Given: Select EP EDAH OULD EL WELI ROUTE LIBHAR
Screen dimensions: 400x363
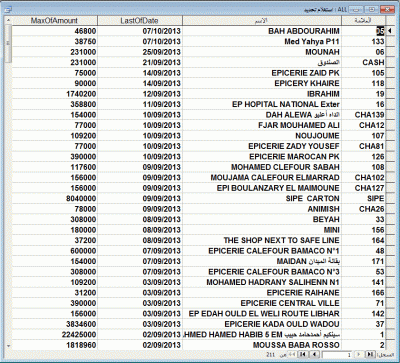Looking at the screenshot, I should click(x=262, y=314).
